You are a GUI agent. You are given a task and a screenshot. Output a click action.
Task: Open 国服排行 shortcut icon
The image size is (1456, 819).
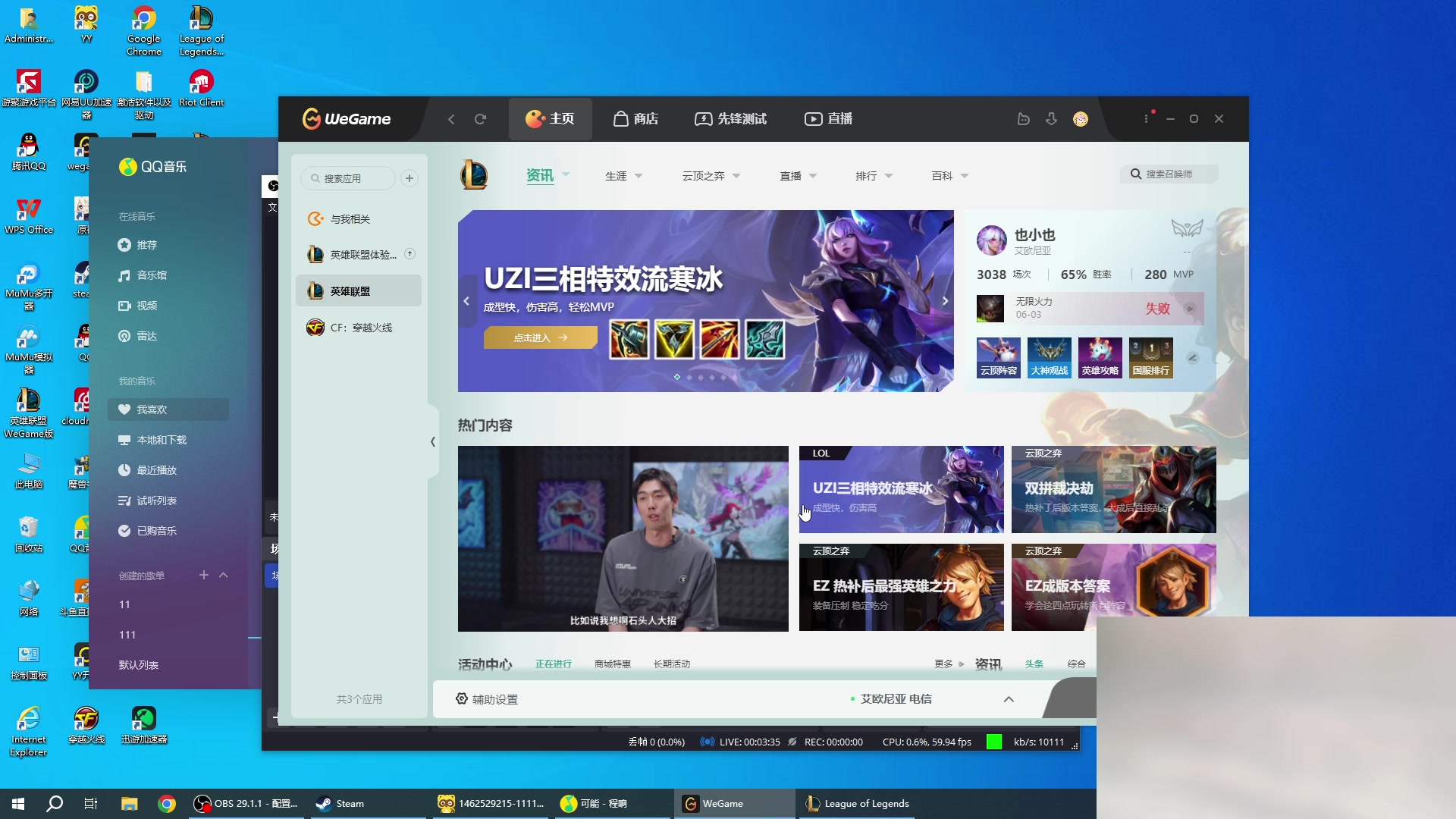(x=1150, y=358)
